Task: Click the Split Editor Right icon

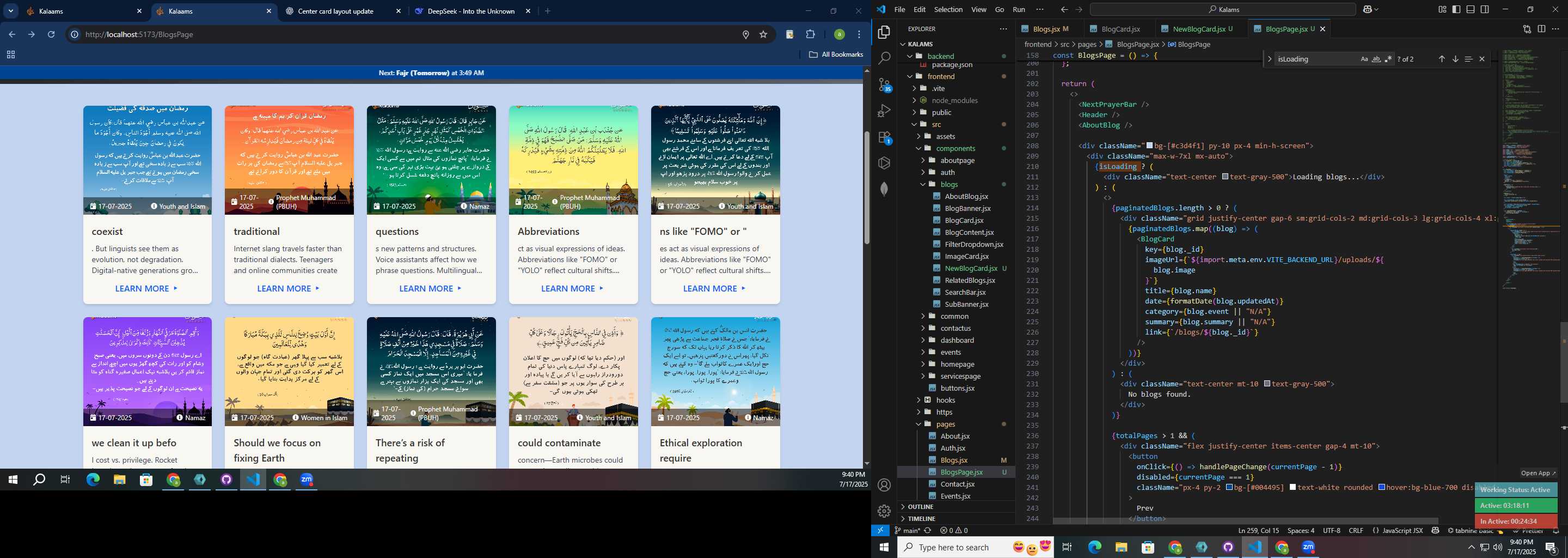Action: [x=1541, y=29]
